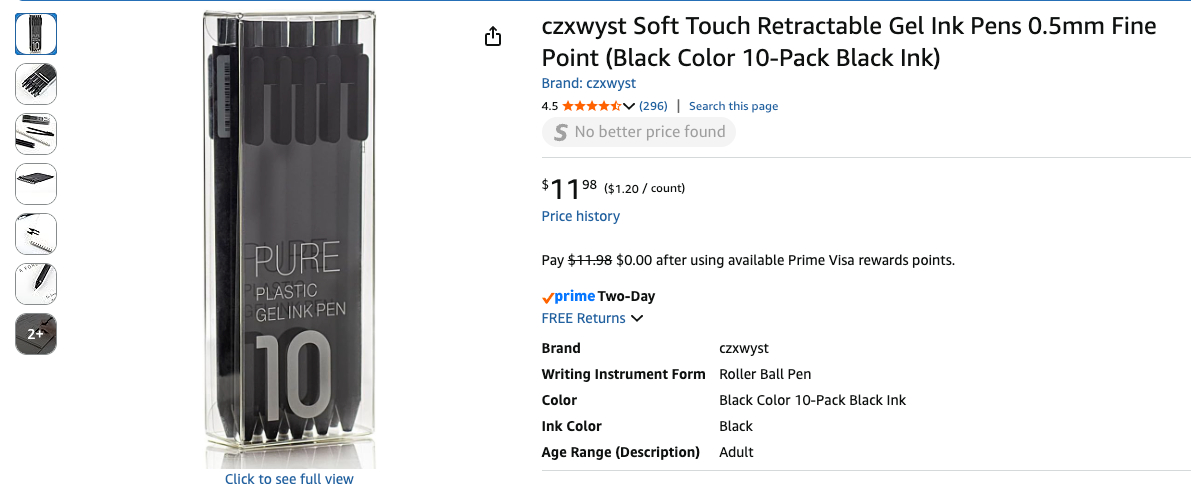Open the 296 customer reviews link
This screenshot has width=1191, height=484.
click(x=653, y=106)
